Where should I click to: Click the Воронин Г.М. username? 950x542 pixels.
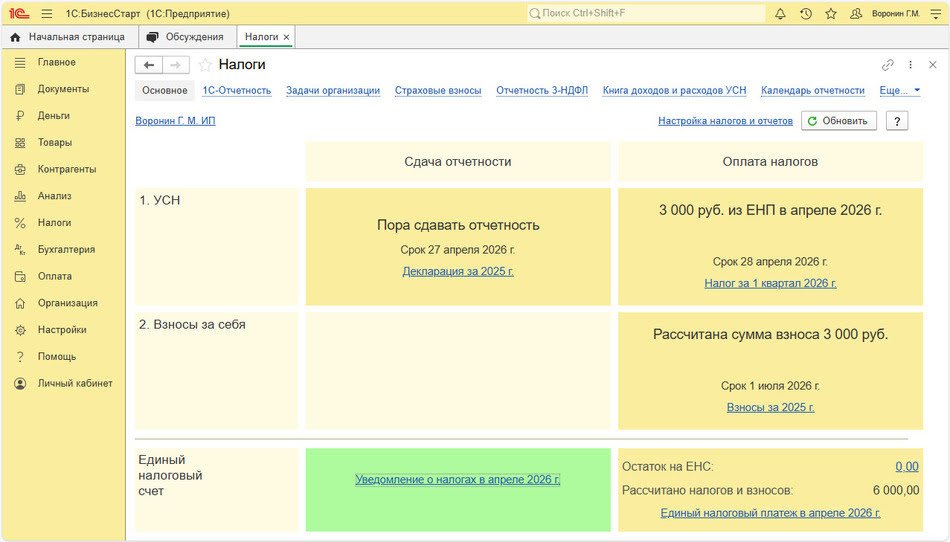(896, 13)
